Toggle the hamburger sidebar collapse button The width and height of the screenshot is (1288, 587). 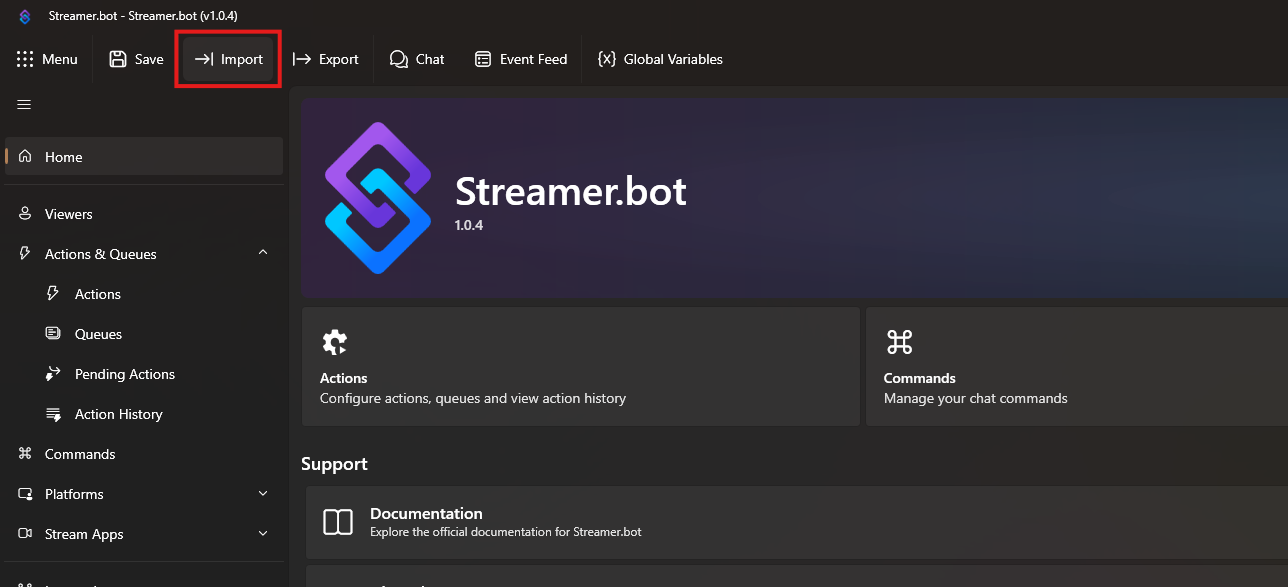tap(24, 105)
